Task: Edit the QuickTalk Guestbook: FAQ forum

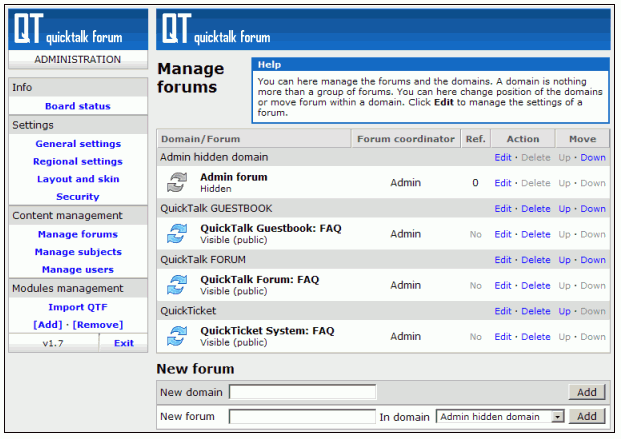Action: coord(502,234)
